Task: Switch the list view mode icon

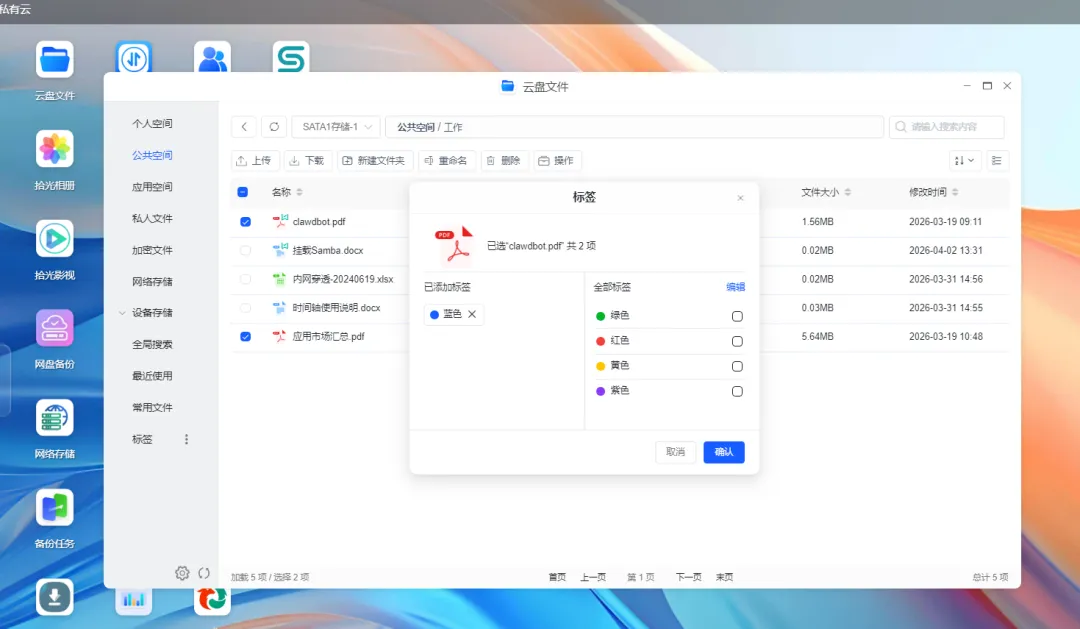Action: [x=997, y=161]
